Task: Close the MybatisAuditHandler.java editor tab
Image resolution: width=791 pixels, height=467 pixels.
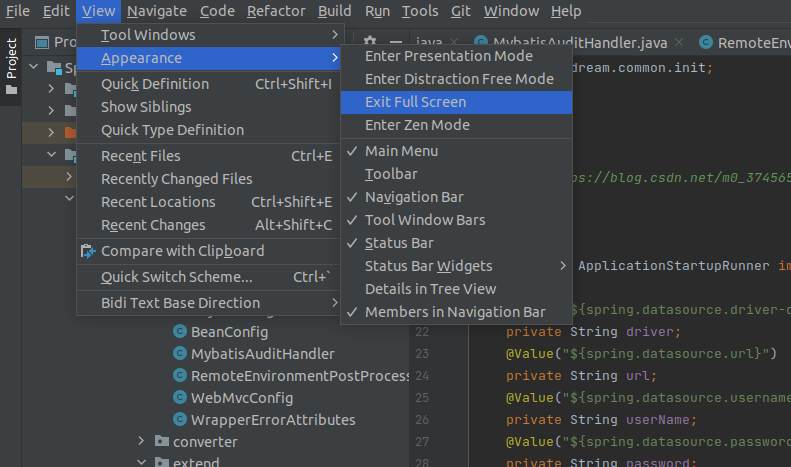Action: 680,42
